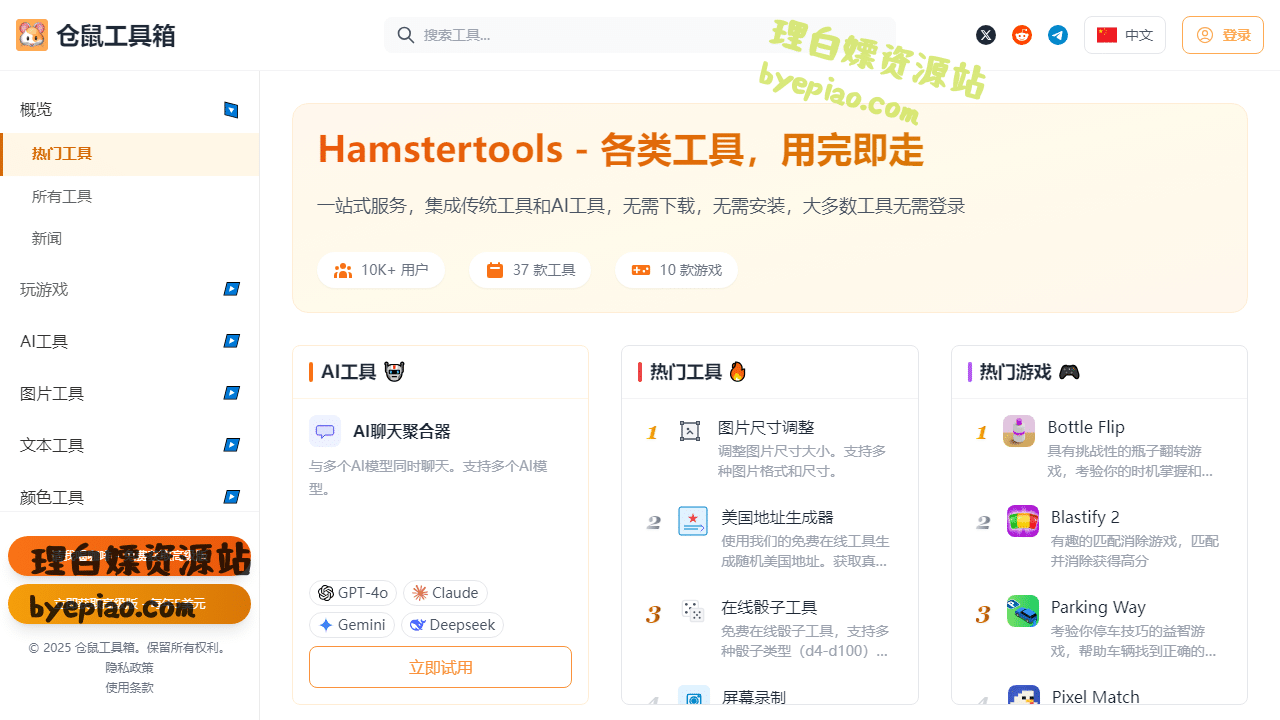Open the 在线骰子工具 tool title

coord(769,608)
